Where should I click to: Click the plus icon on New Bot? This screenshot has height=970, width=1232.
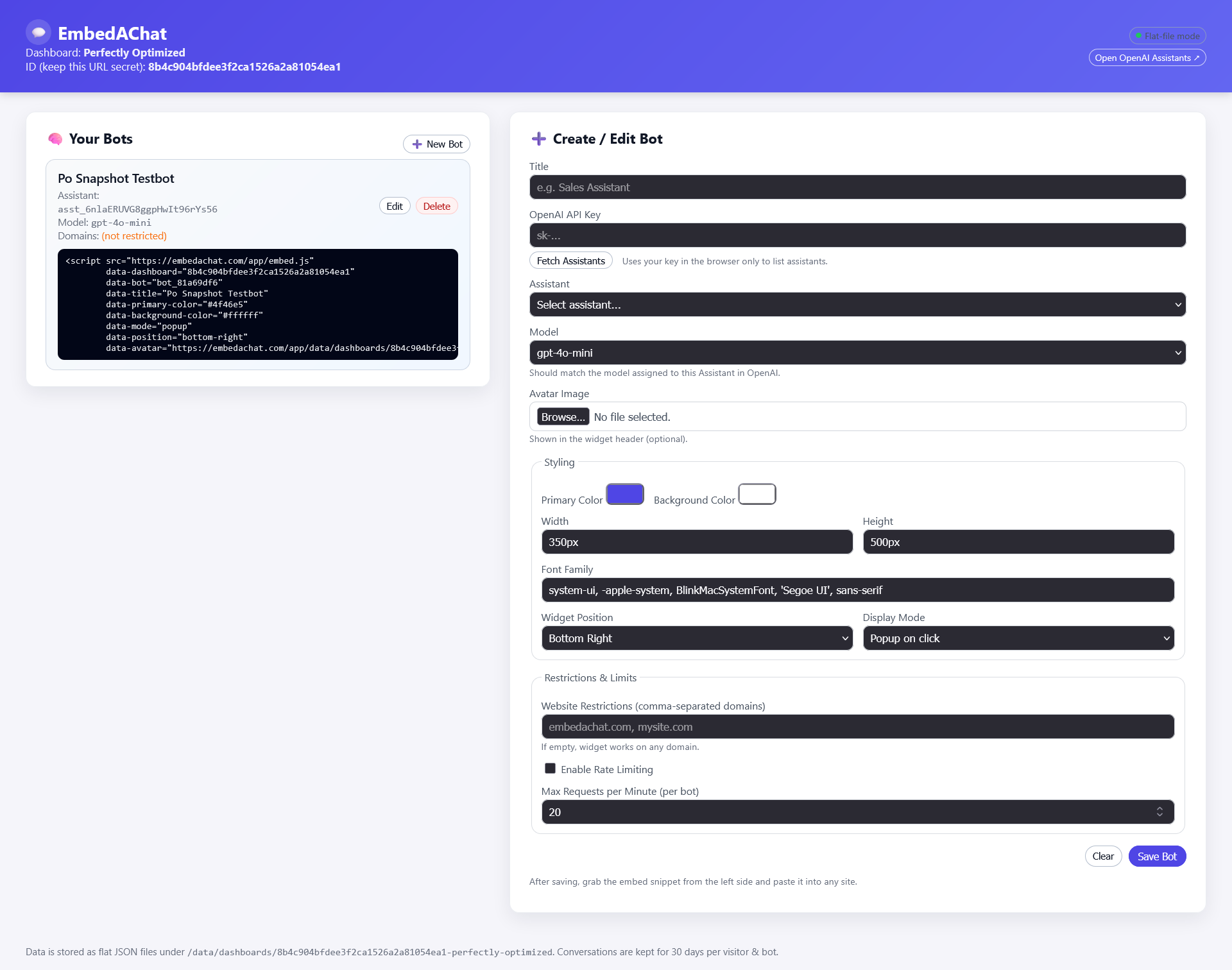coord(418,144)
